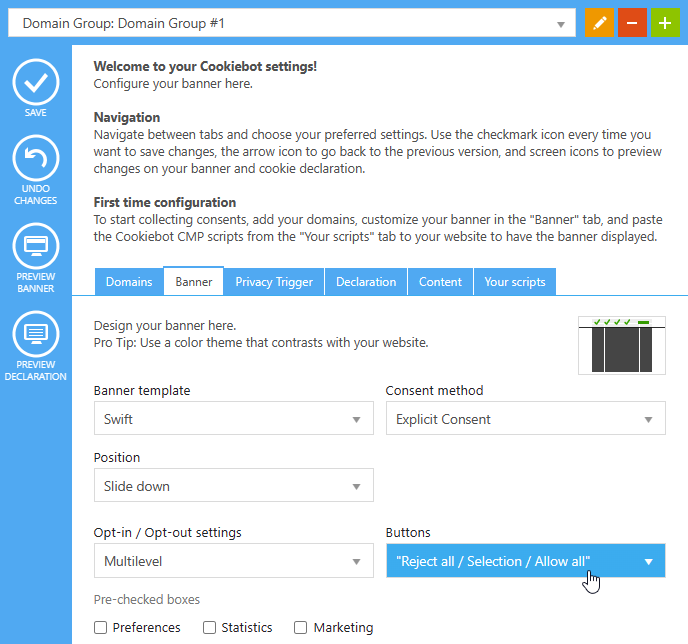This screenshot has height=644, width=688.
Task: Switch to the Domains tab
Action: (129, 282)
